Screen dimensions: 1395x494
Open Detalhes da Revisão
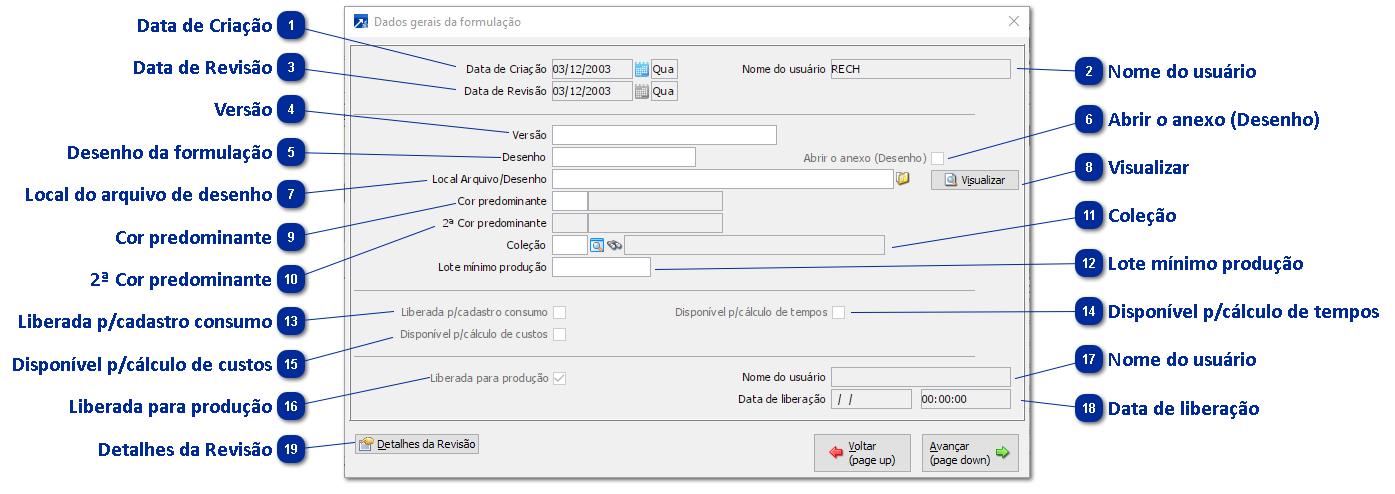pos(418,444)
